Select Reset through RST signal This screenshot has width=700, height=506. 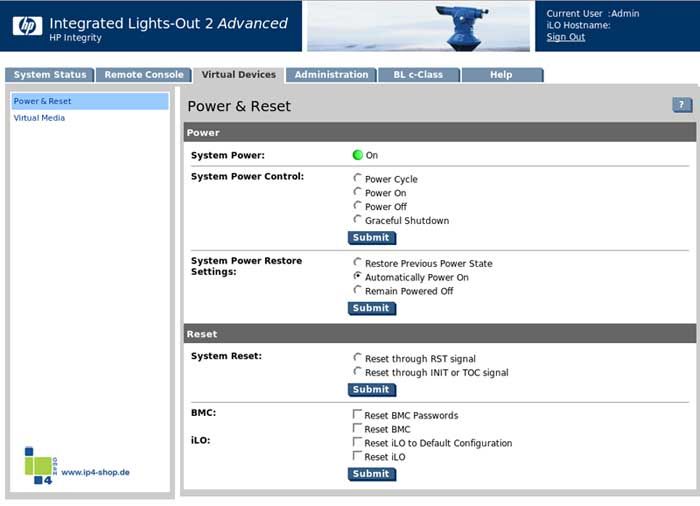tap(357, 357)
